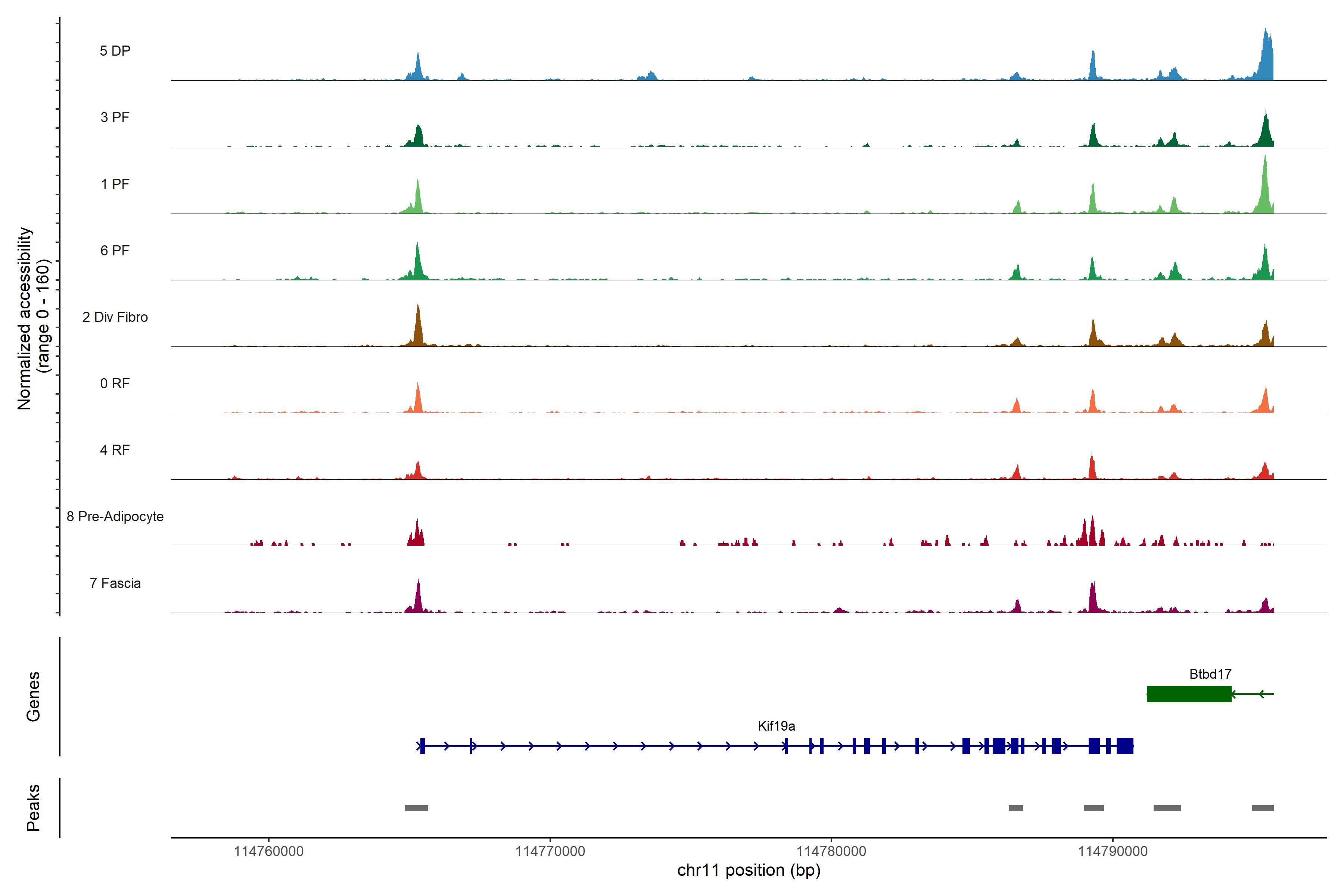Click the 2 Div Fibro track label
Image resolution: width=1344 pixels, height=896 pixels.
(x=115, y=317)
